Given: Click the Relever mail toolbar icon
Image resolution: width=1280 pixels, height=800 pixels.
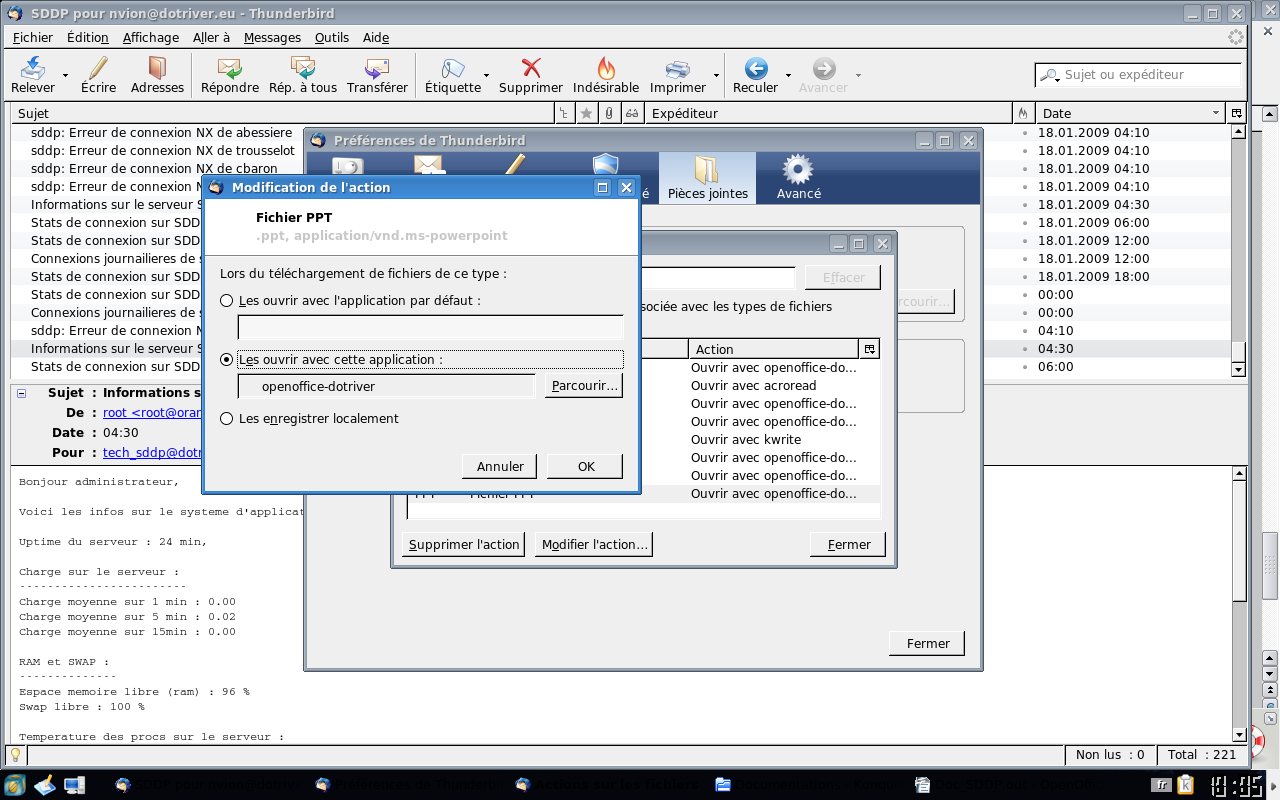Looking at the screenshot, I should point(32,69).
